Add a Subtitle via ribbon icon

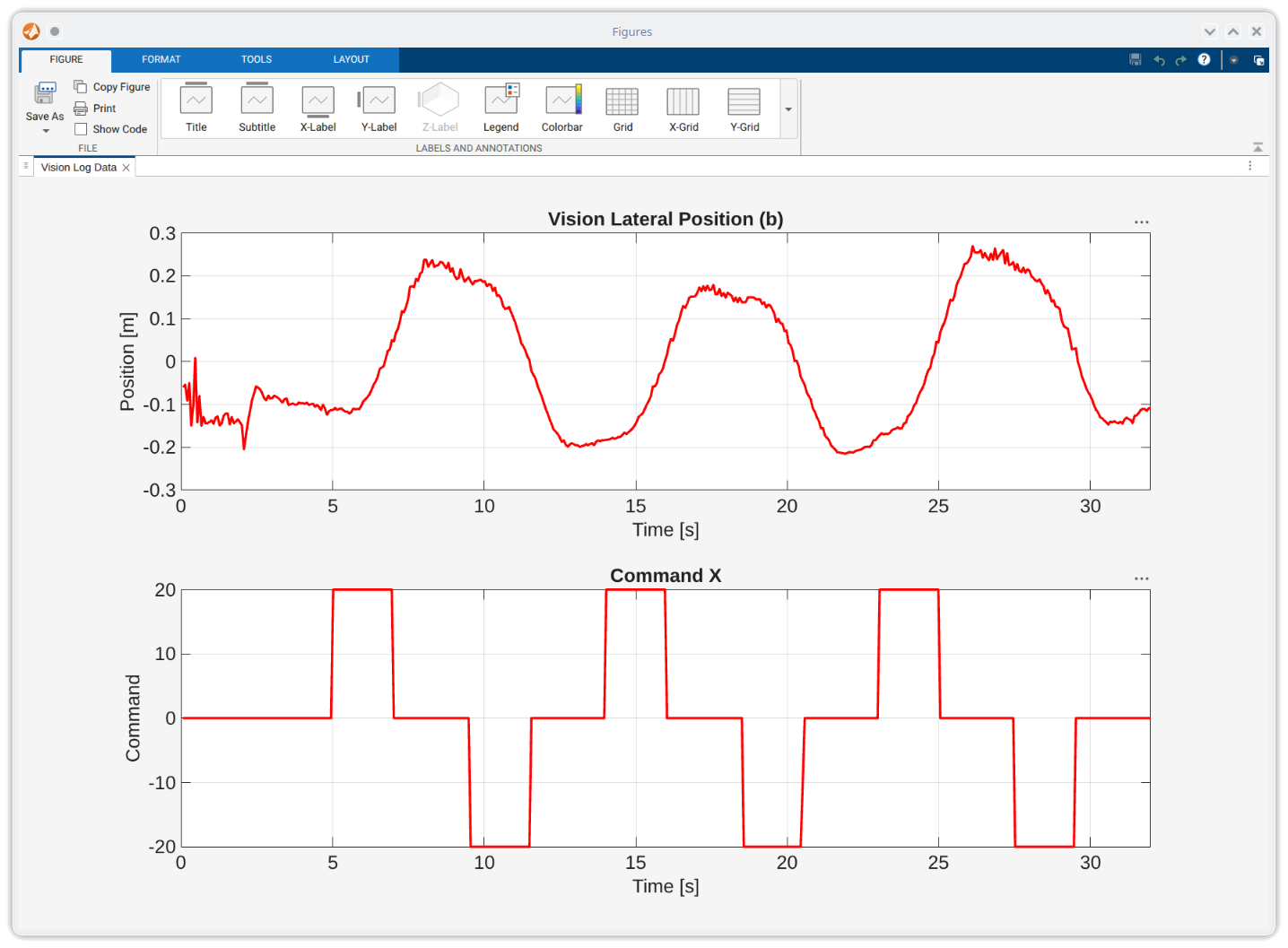pyautogui.click(x=257, y=99)
